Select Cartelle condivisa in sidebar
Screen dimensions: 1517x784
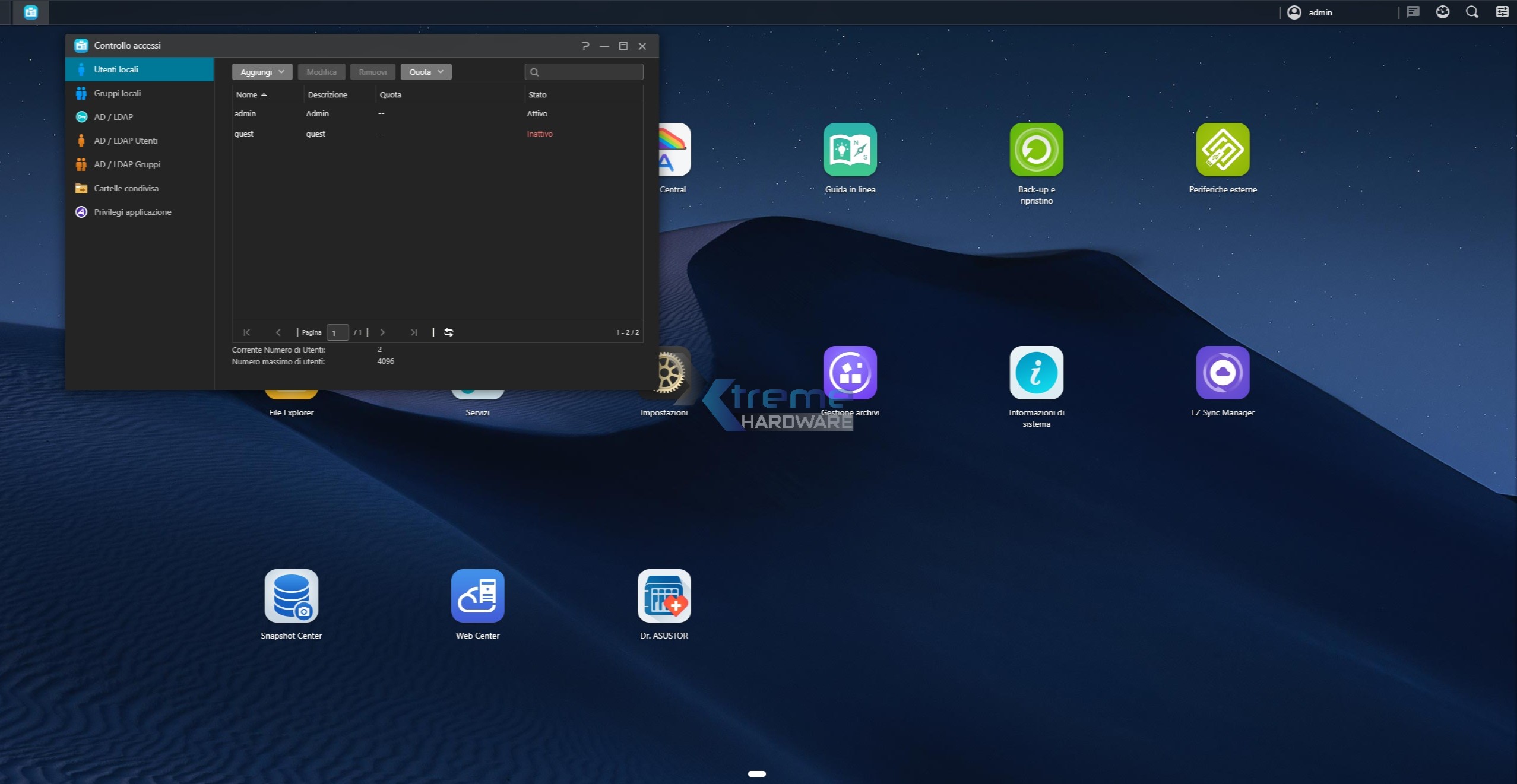(126, 188)
